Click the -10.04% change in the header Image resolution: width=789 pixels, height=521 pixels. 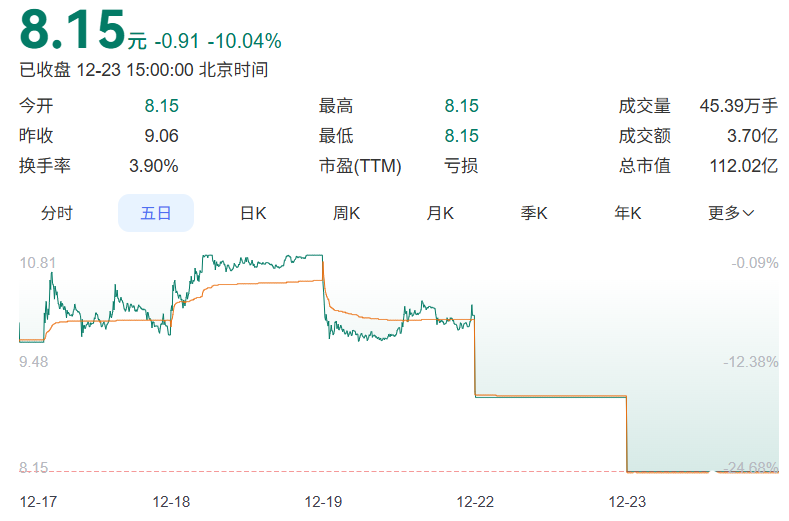coord(244,41)
